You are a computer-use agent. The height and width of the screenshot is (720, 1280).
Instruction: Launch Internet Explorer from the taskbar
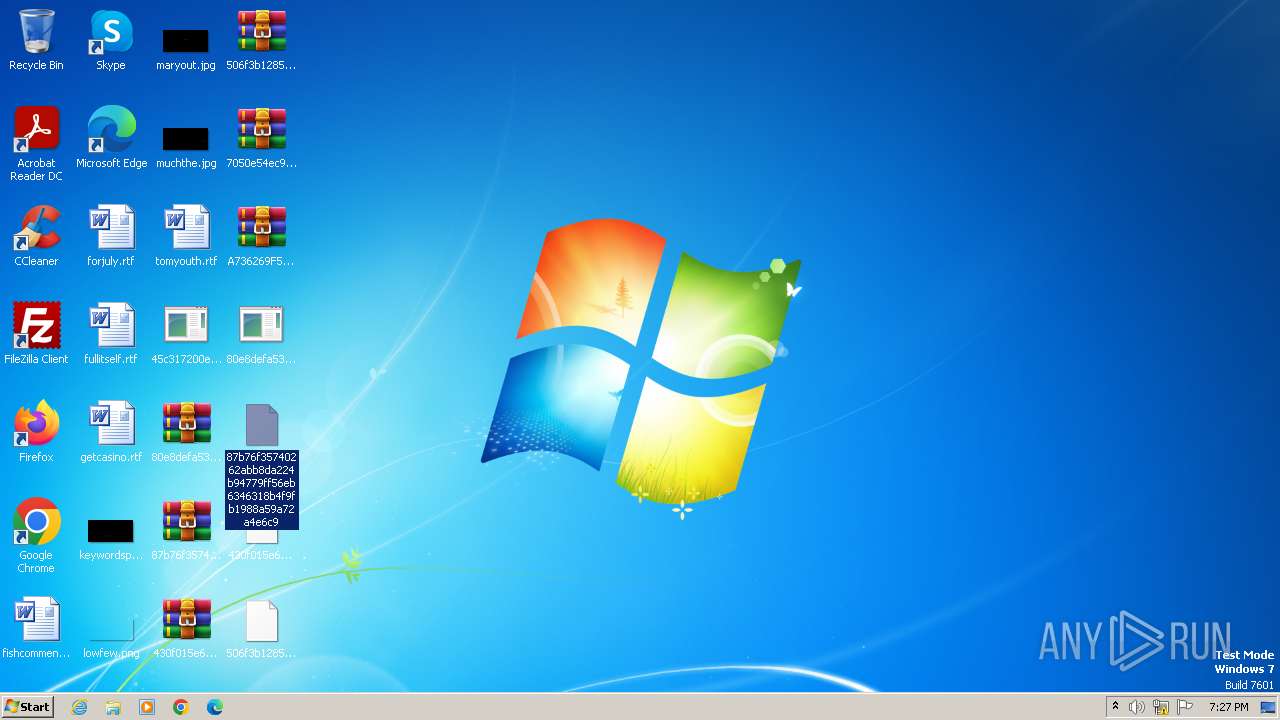pos(80,707)
